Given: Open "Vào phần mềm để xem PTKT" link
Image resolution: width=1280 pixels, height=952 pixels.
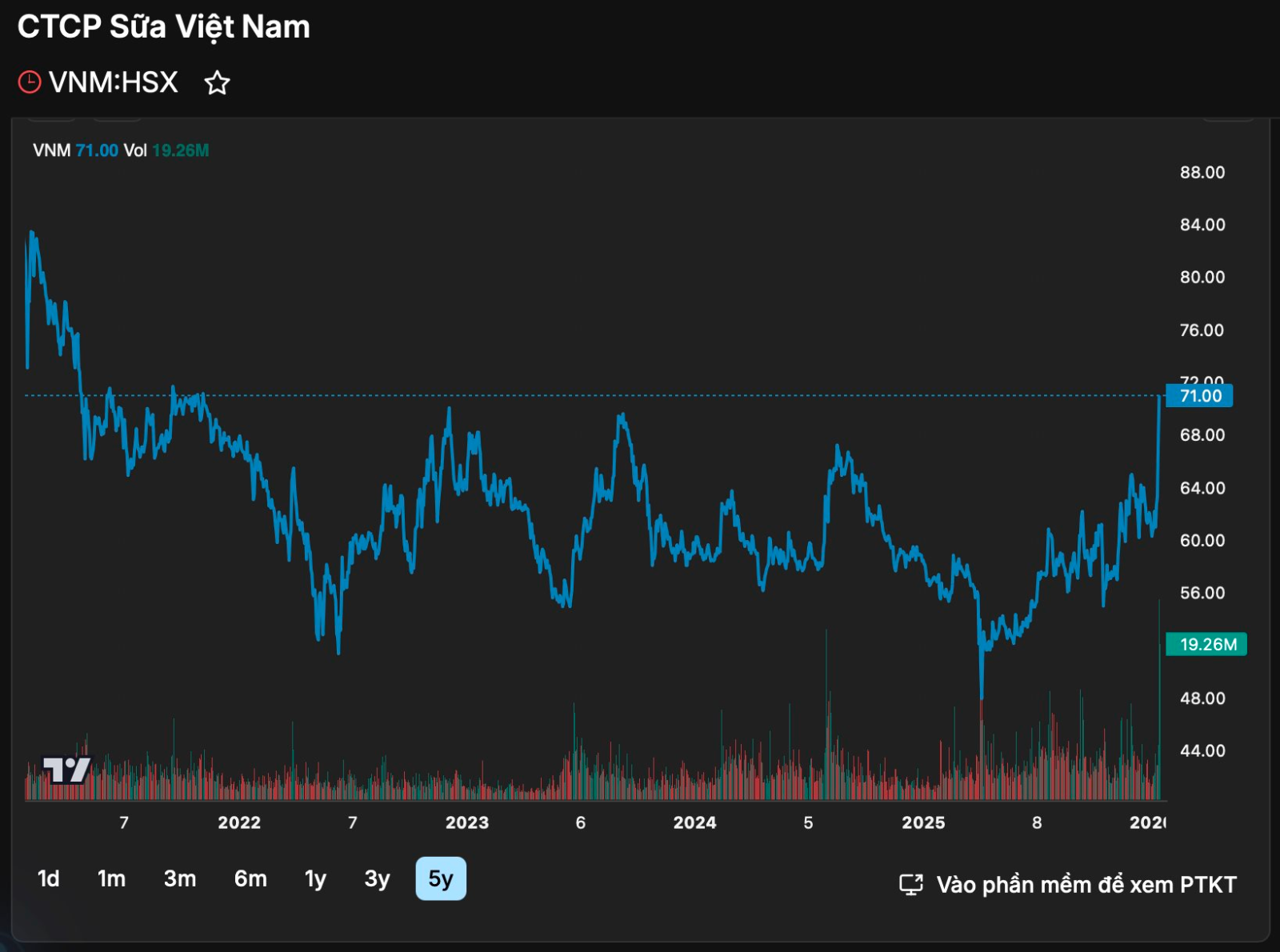Looking at the screenshot, I should [x=1086, y=885].
